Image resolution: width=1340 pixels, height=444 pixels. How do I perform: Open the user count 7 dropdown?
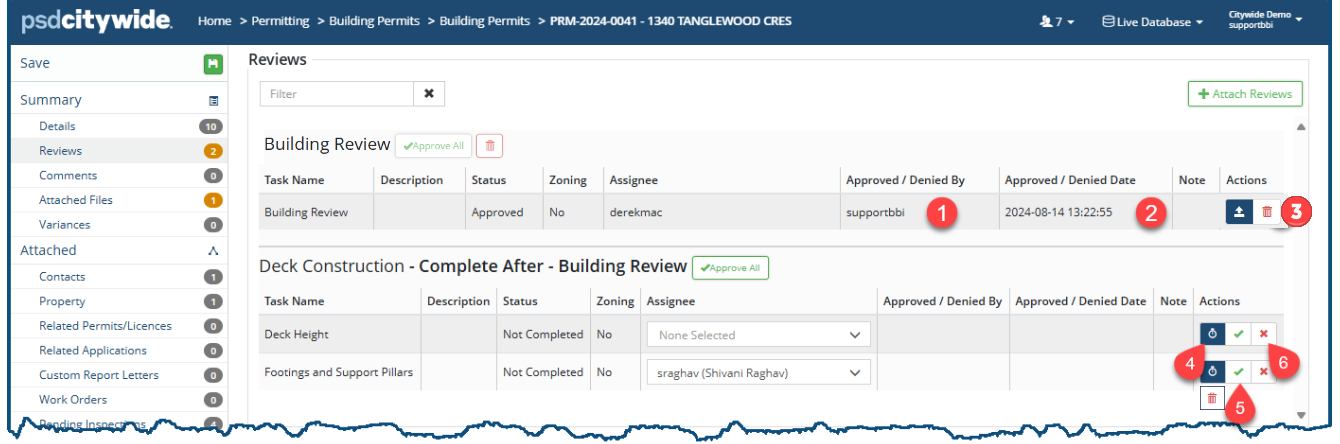point(1058,22)
